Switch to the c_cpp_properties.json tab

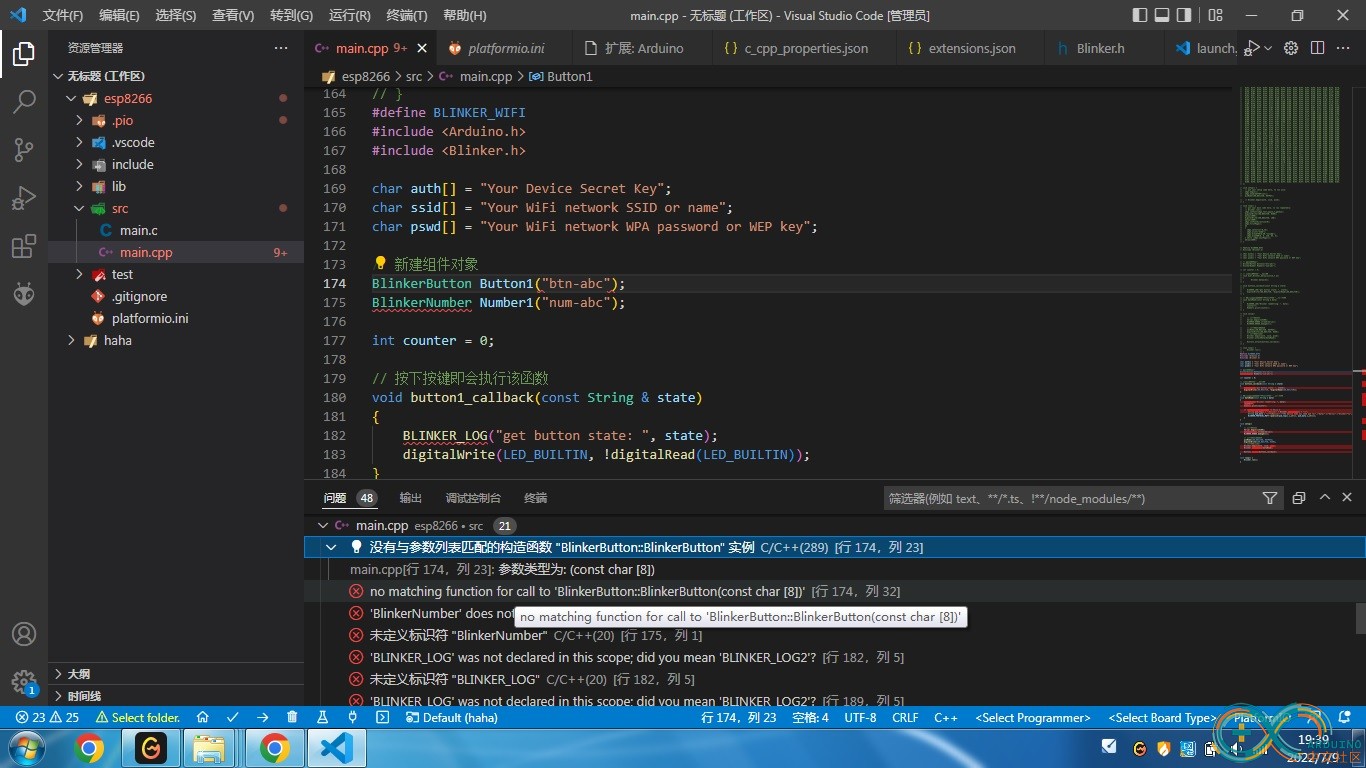point(805,48)
